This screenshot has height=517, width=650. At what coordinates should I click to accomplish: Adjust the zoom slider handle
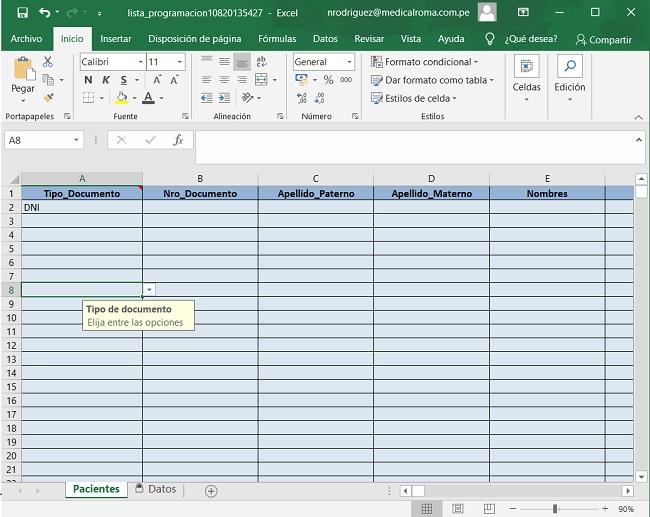(x=555, y=509)
